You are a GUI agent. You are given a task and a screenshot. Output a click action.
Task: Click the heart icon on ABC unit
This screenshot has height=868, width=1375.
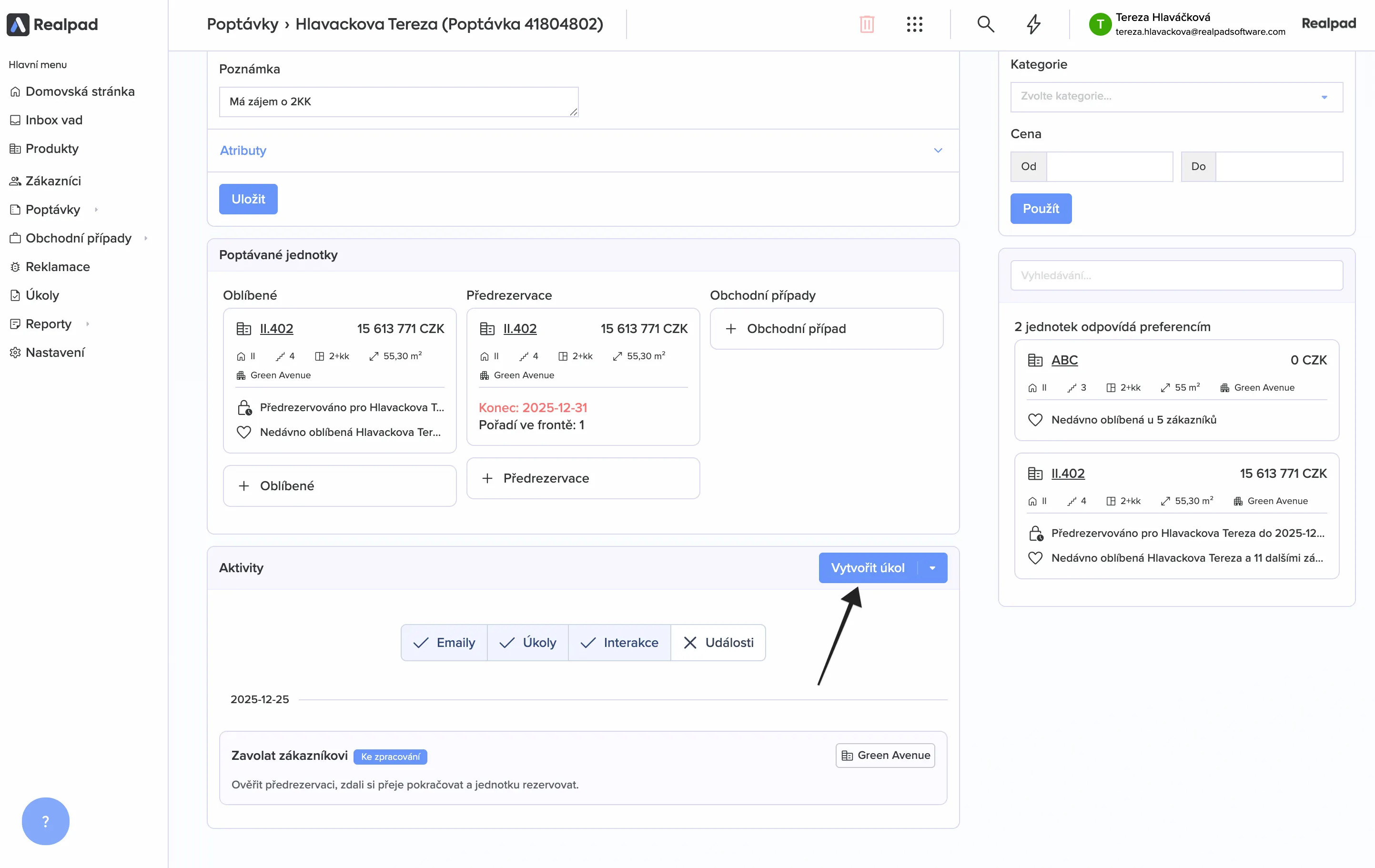click(x=1035, y=420)
